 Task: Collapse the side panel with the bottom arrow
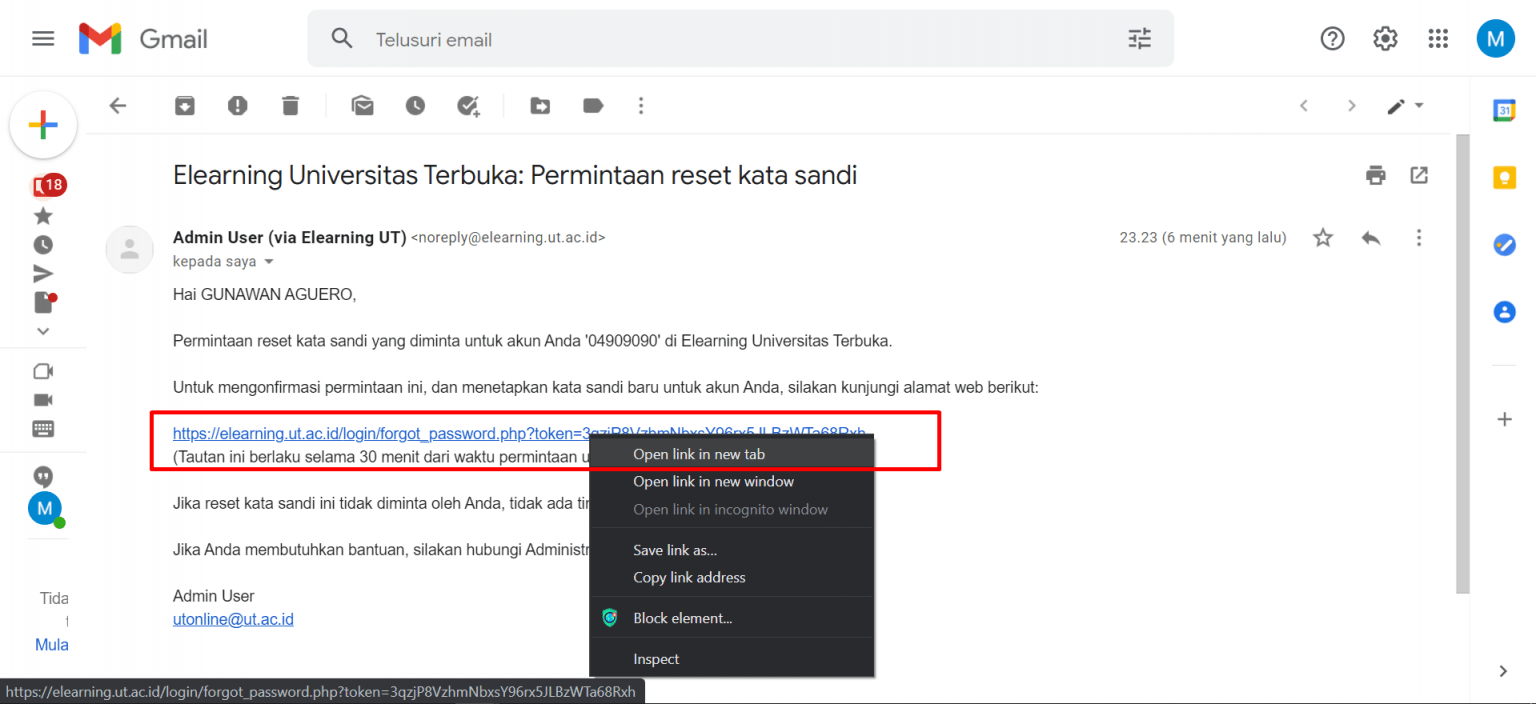1504,671
